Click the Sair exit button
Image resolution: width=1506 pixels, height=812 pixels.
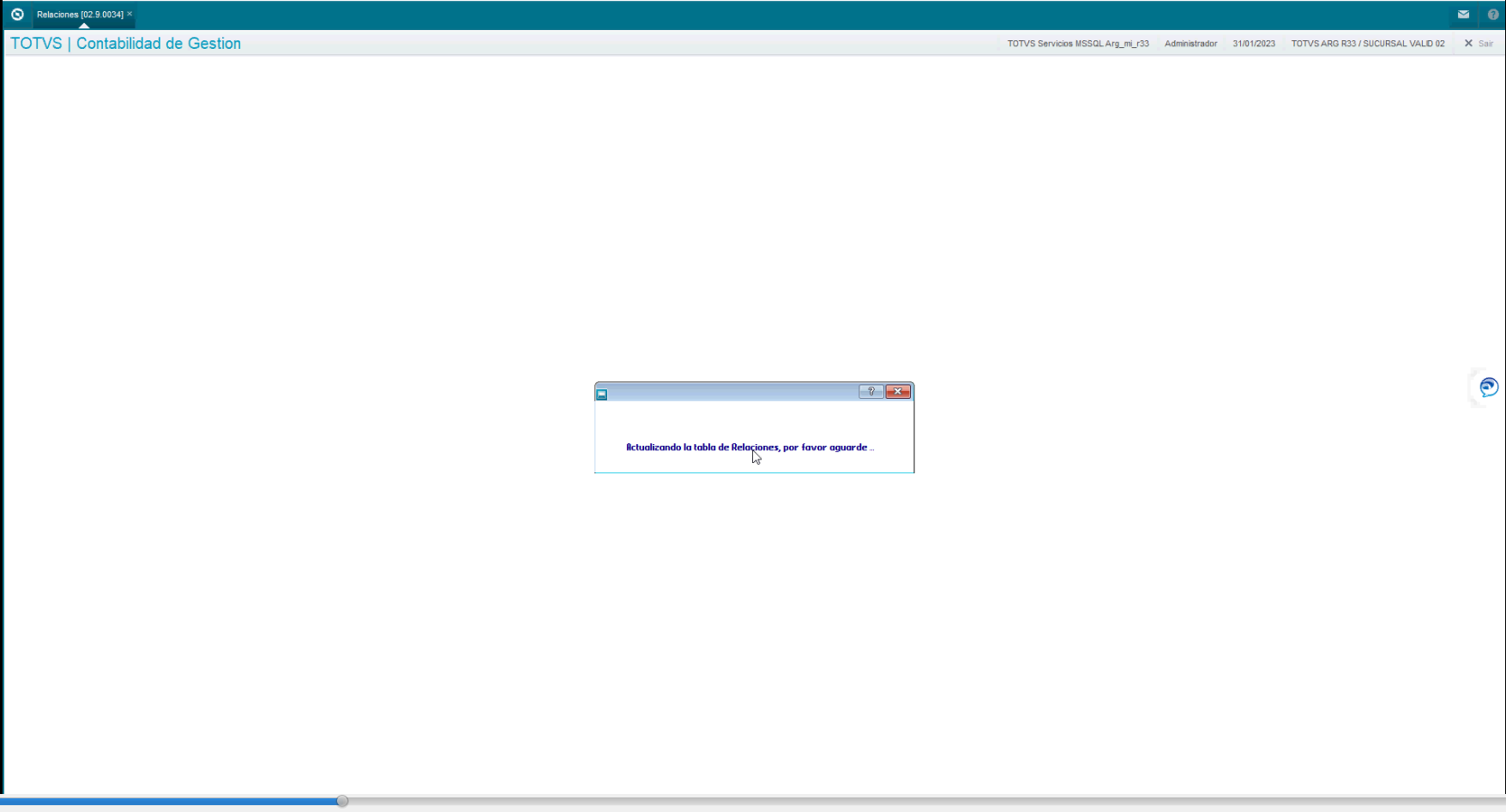(1479, 44)
